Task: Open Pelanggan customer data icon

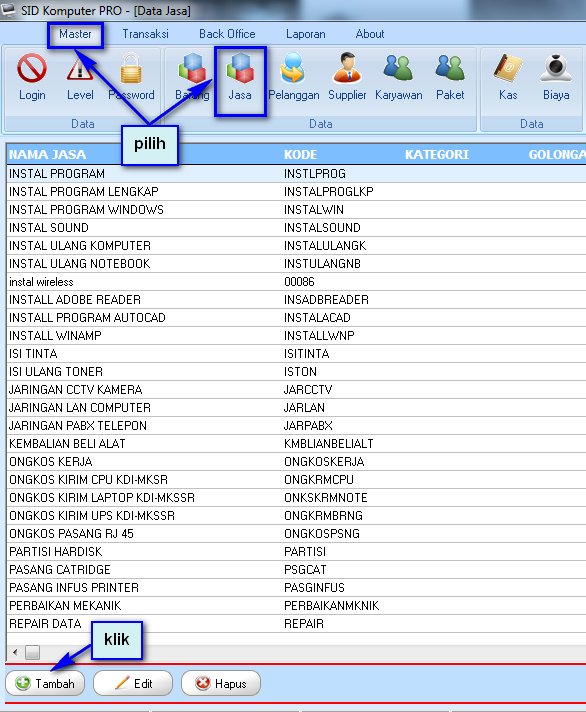Action: (x=293, y=77)
